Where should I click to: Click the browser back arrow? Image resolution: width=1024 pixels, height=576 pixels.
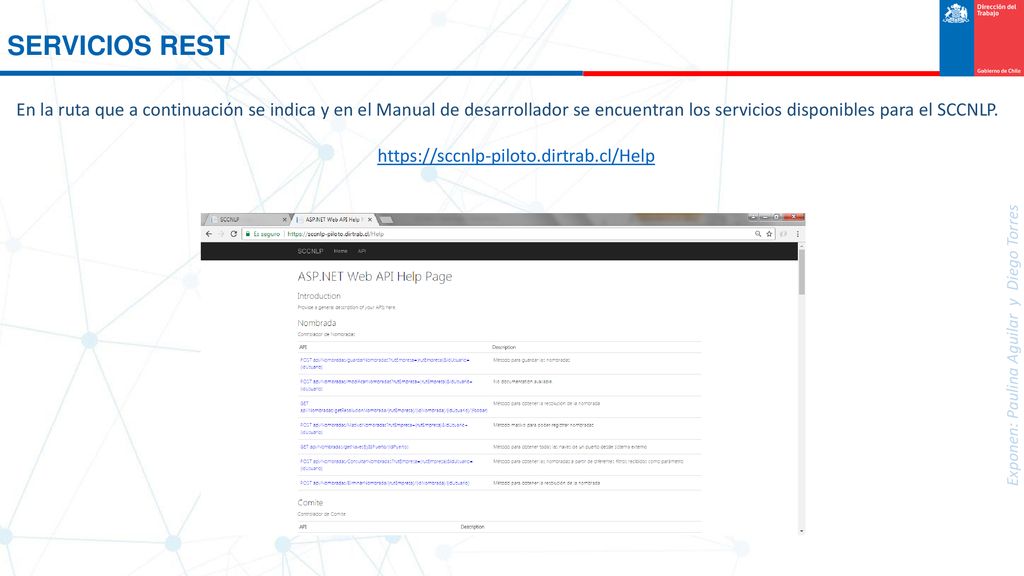[x=209, y=234]
